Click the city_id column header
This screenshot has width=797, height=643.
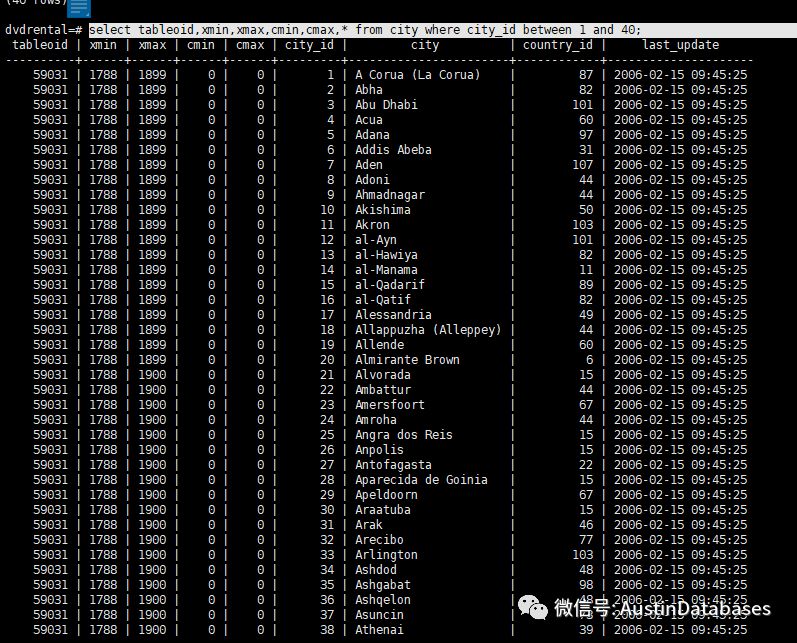click(x=309, y=45)
